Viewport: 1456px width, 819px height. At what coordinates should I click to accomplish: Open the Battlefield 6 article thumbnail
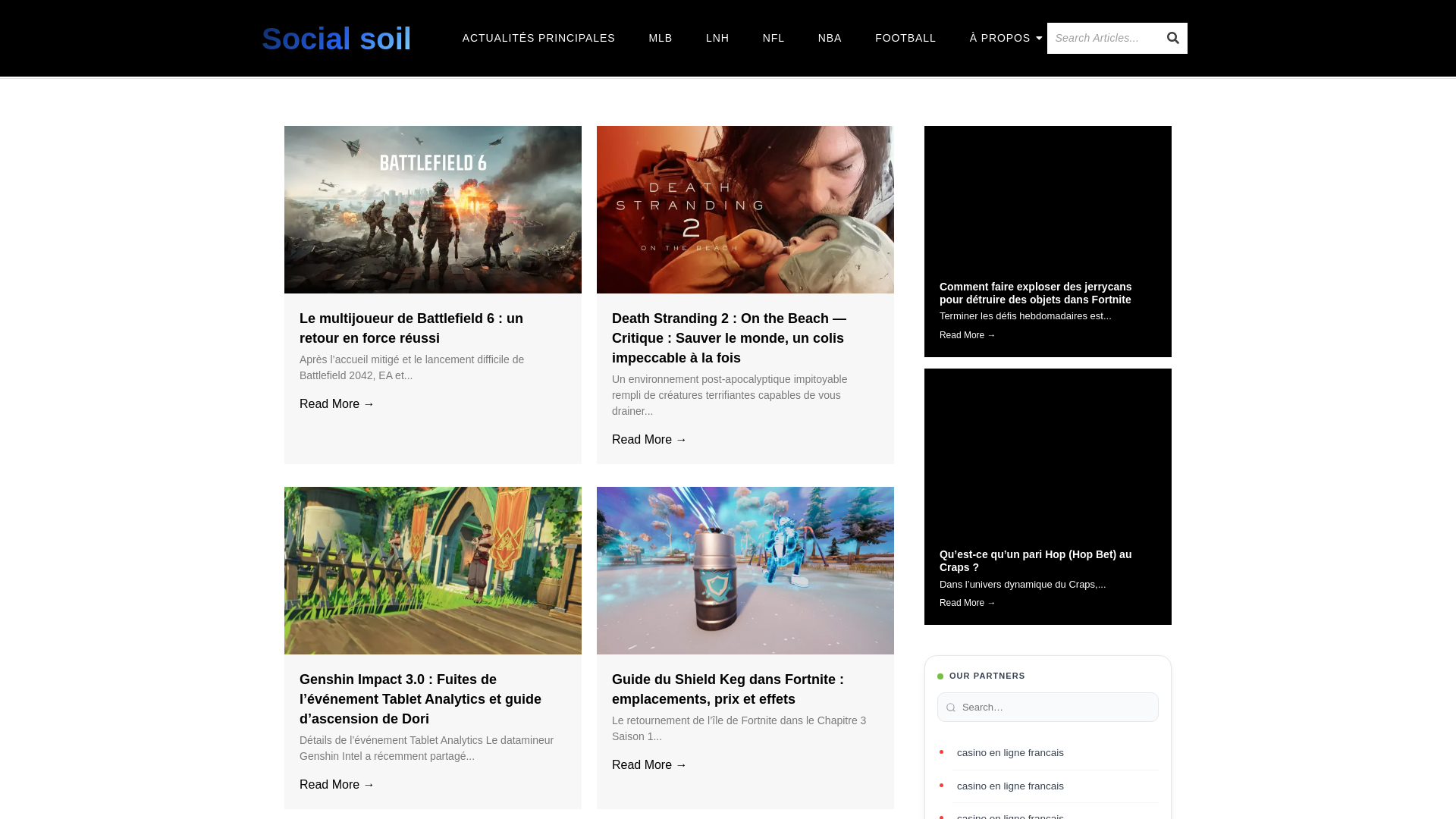click(433, 209)
